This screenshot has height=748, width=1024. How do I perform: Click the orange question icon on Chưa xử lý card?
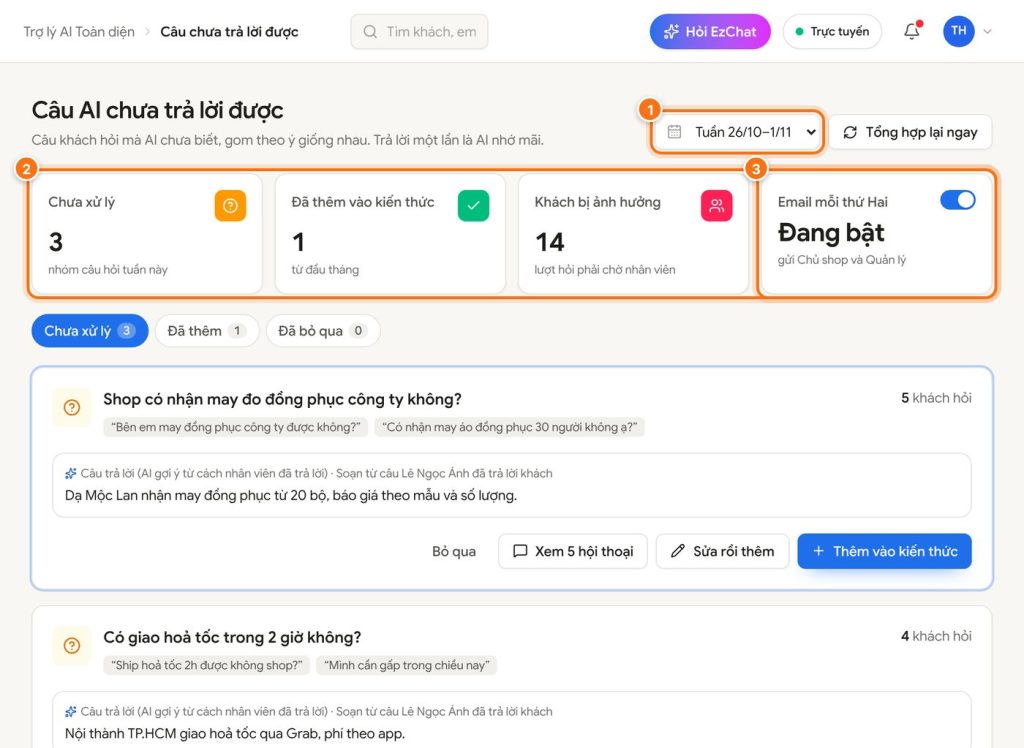click(x=230, y=206)
